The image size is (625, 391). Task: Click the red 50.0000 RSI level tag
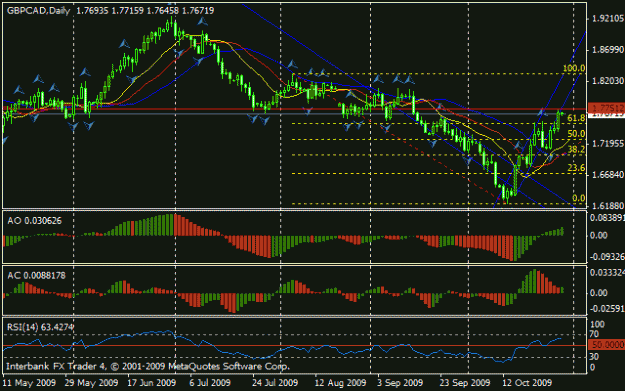607,345
